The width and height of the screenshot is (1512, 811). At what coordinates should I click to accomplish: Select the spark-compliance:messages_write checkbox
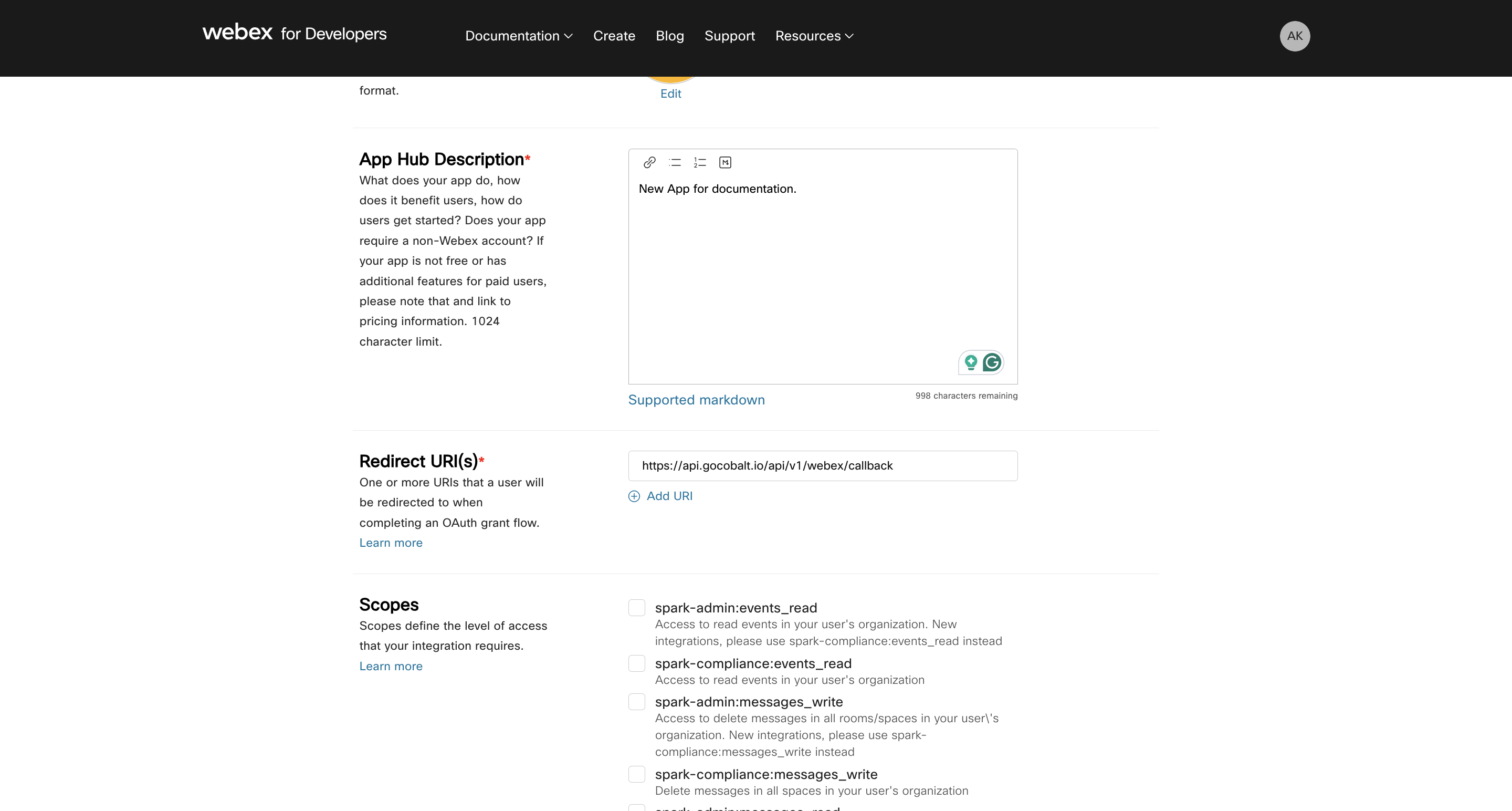coord(637,774)
